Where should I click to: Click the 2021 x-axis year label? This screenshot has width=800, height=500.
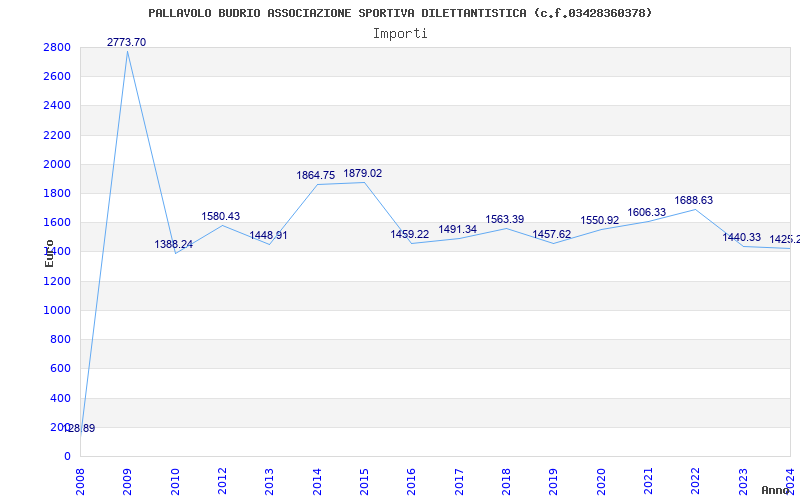coord(648,482)
